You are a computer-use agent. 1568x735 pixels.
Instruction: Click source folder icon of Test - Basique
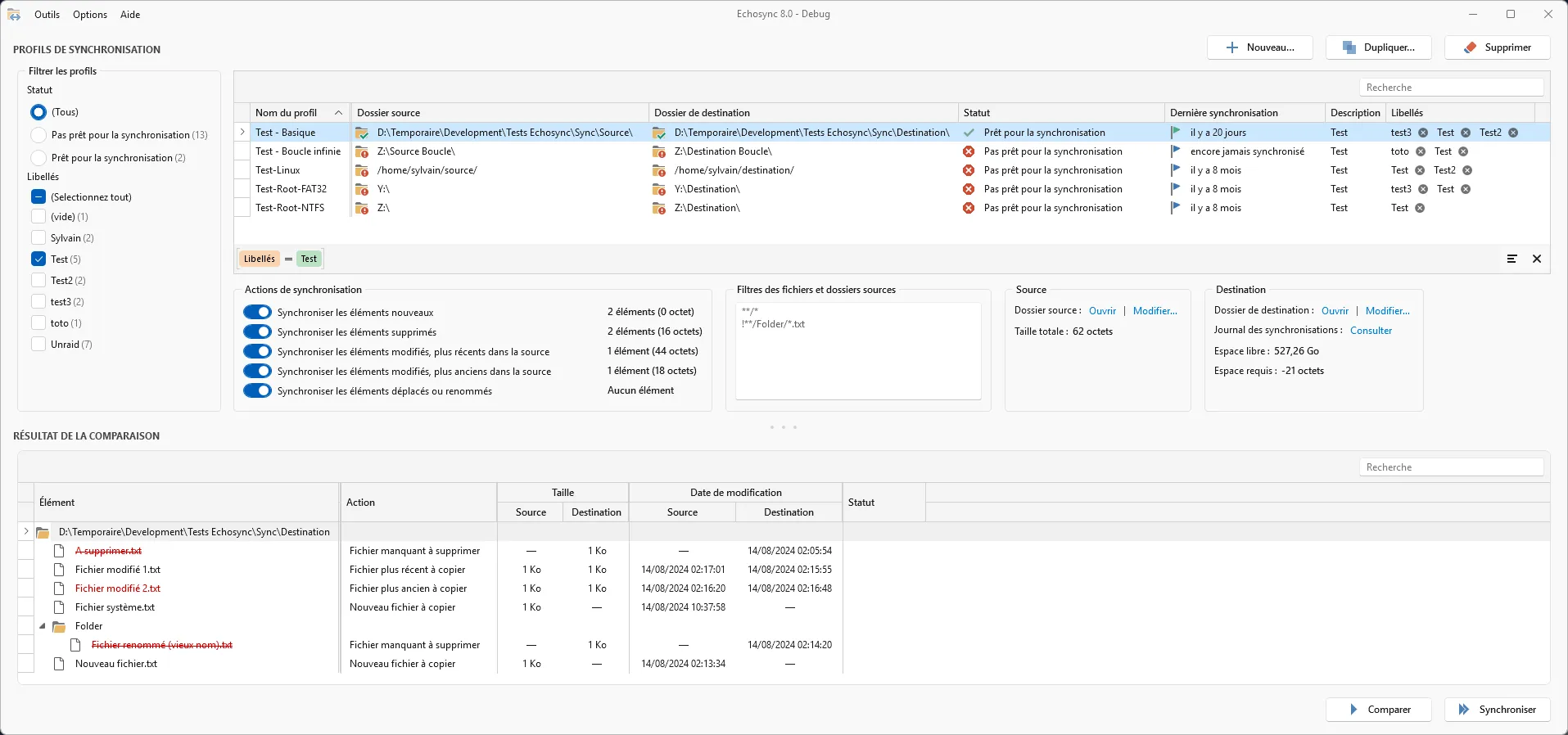[x=362, y=133]
